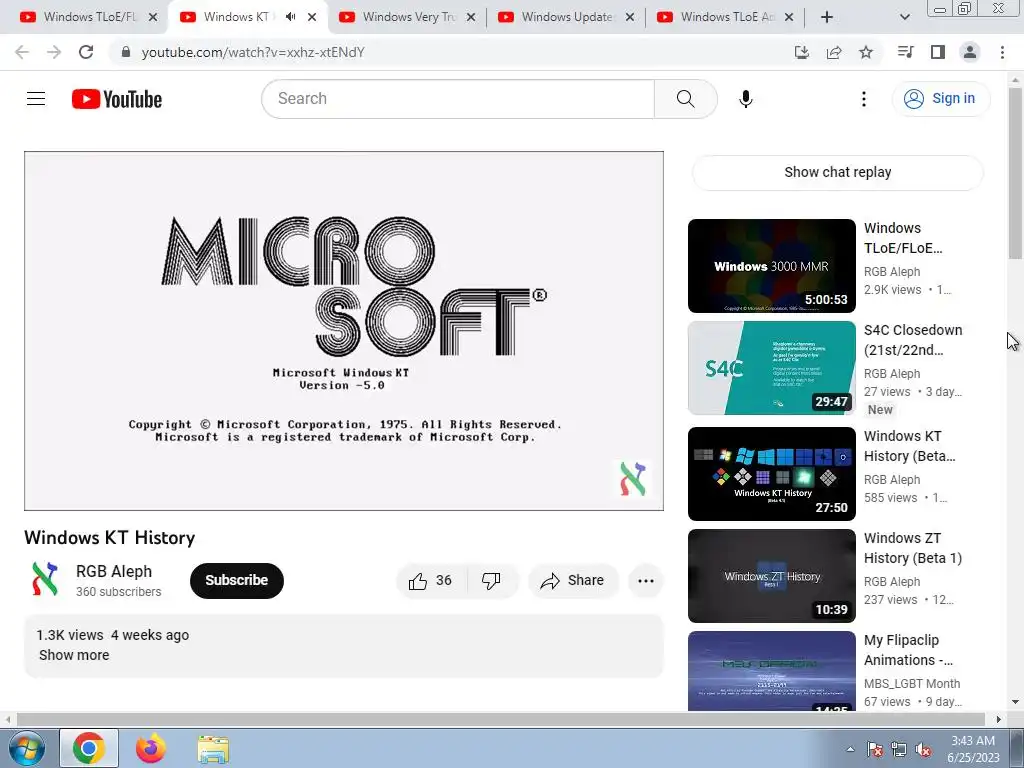Open the Chrome three-dot menu
Screen dimensions: 1024x768
[x=1002, y=52]
